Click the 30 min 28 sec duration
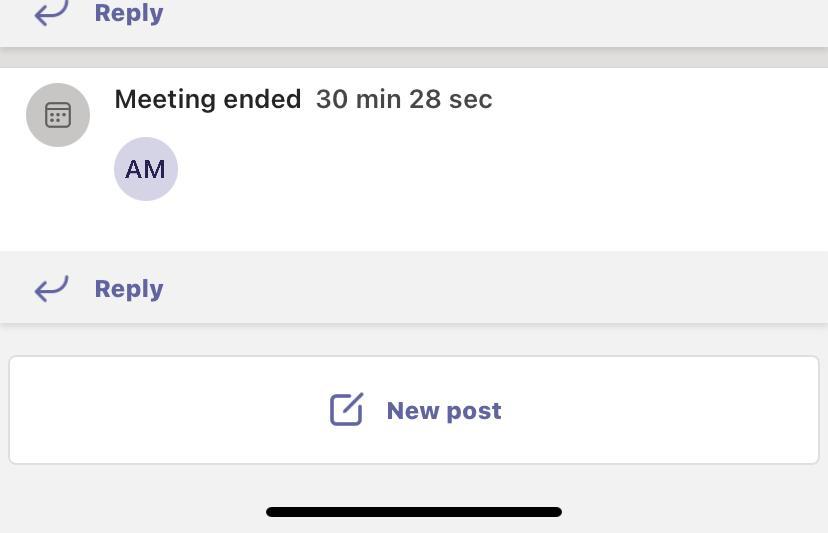Viewport: 828px width, 533px height. (404, 99)
